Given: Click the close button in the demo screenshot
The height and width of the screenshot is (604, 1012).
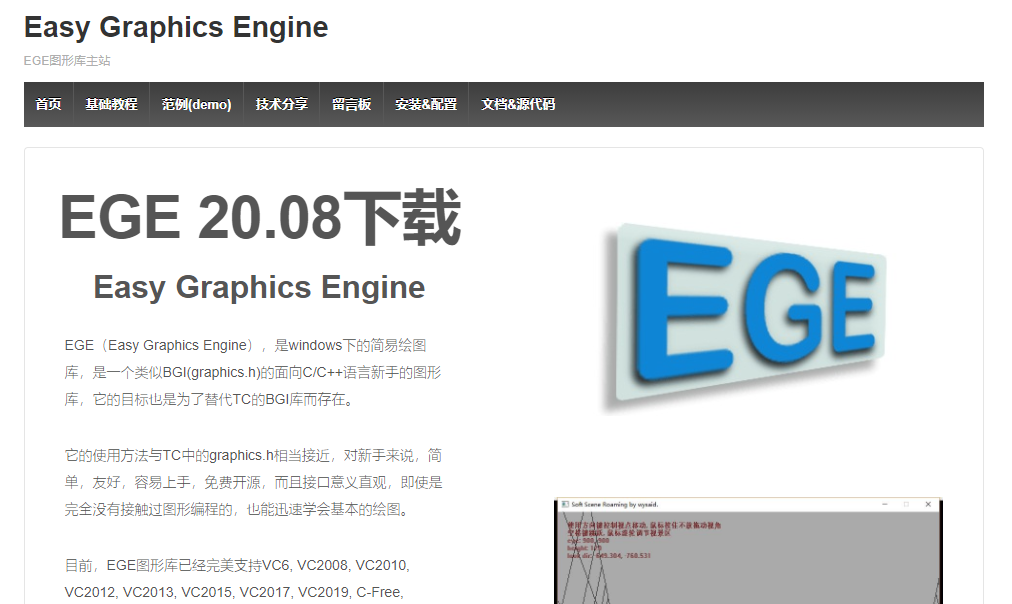Looking at the screenshot, I should click(x=927, y=503).
